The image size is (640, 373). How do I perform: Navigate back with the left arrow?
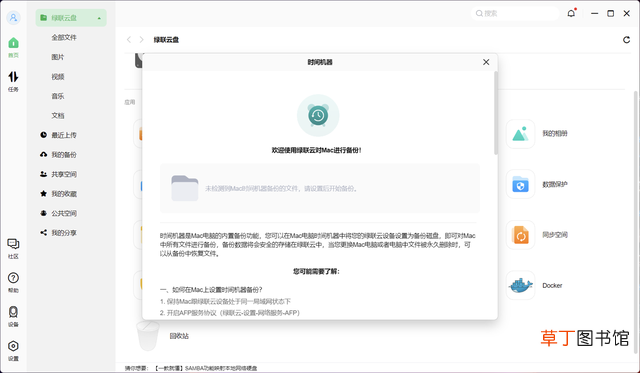pos(129,40)
